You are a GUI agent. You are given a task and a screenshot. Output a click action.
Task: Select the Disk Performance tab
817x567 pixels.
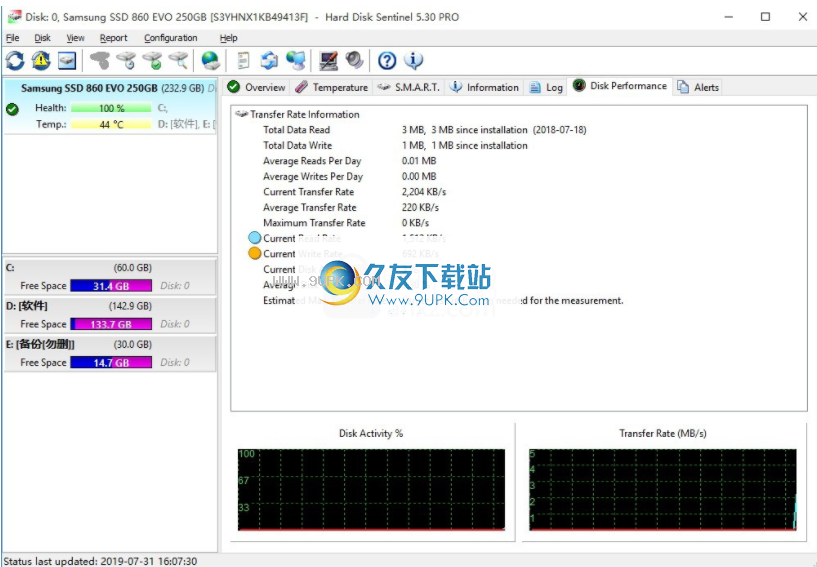[x=620, y=86]
